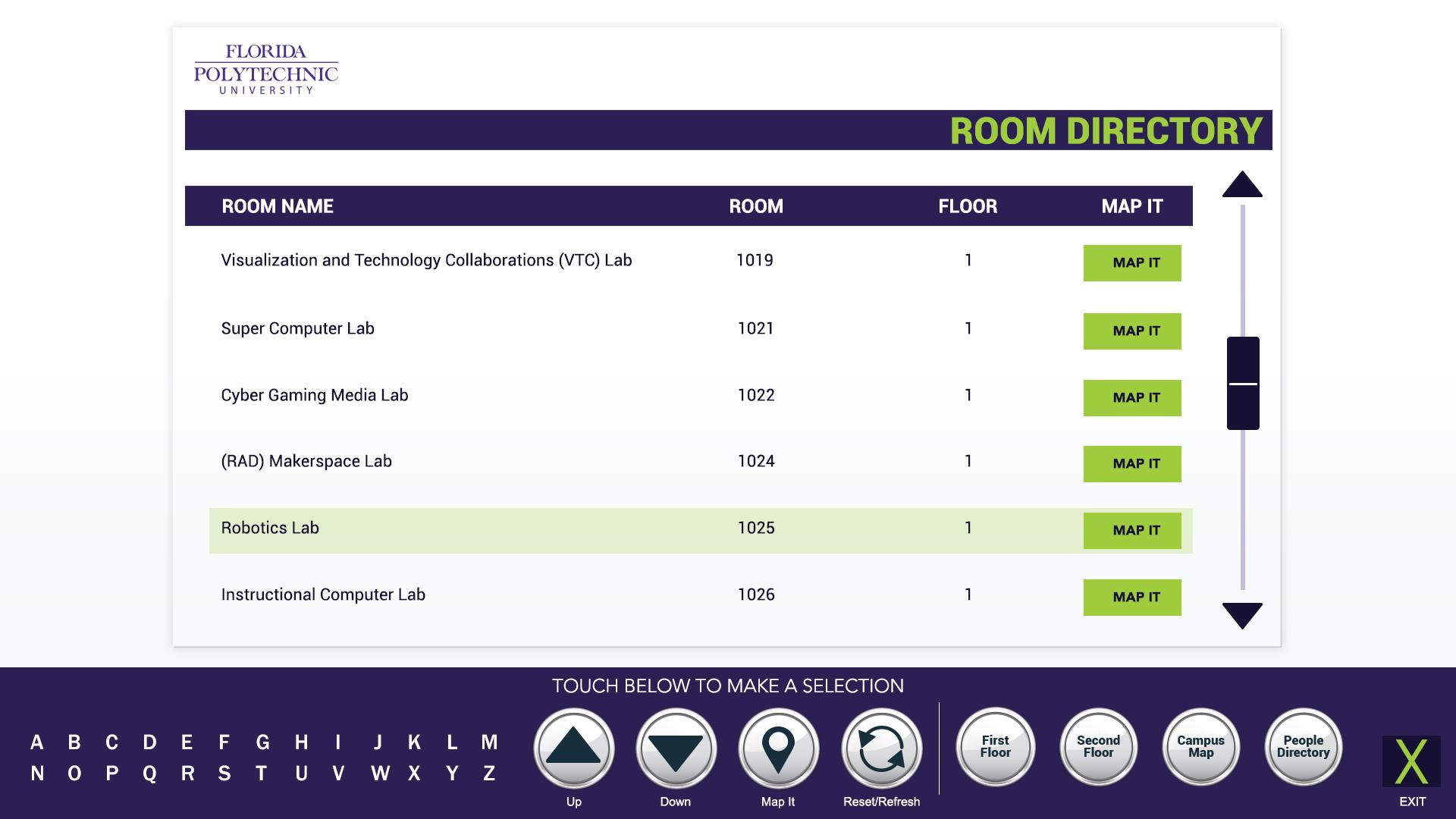The image size is (1456, 819).
Task: Switch to the Second Floor view
Action: 1098,747
